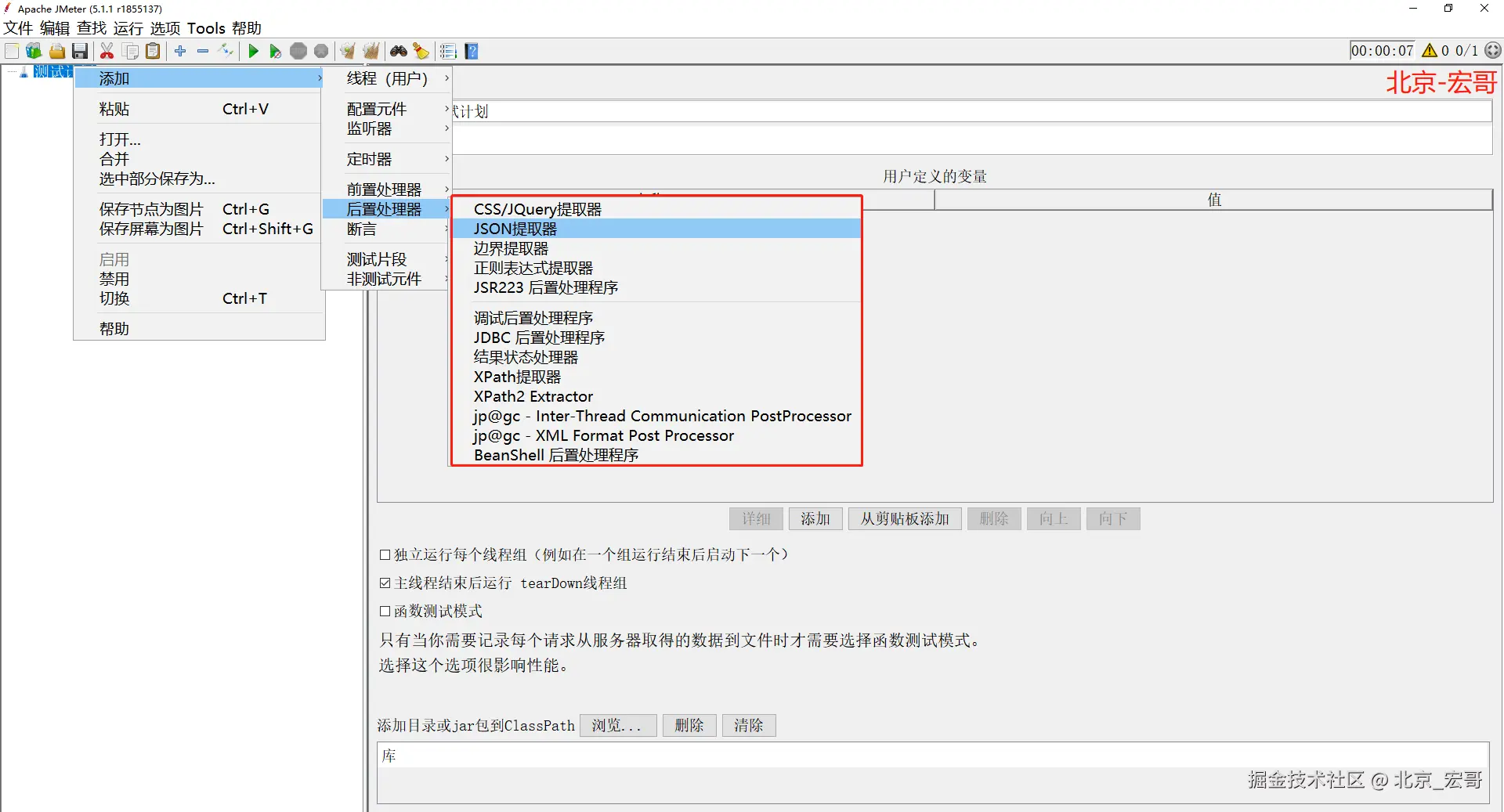This screenshot has width=1504, height=812.
Task: Choose CSS/JQuery提取器 entry
Action: click(656, 209)
